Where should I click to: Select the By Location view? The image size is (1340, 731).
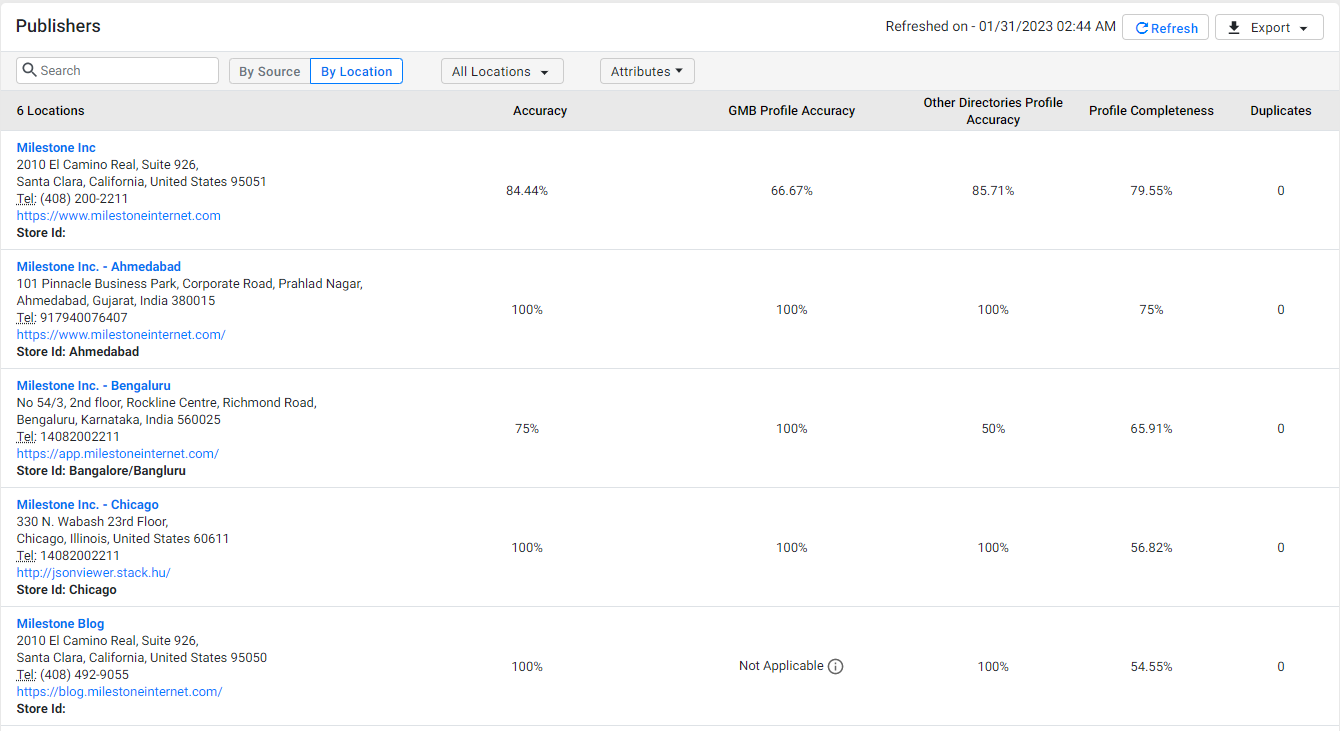click(356, 72)
